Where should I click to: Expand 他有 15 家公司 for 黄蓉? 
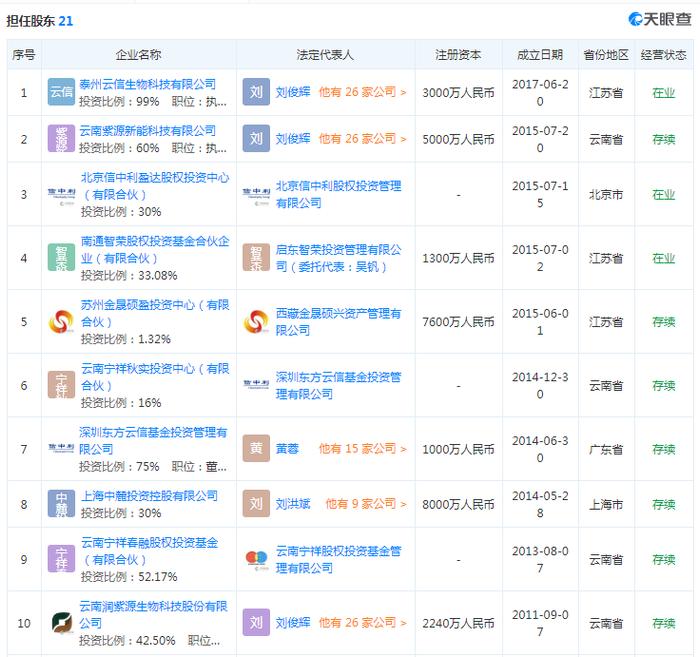(362, 448)
